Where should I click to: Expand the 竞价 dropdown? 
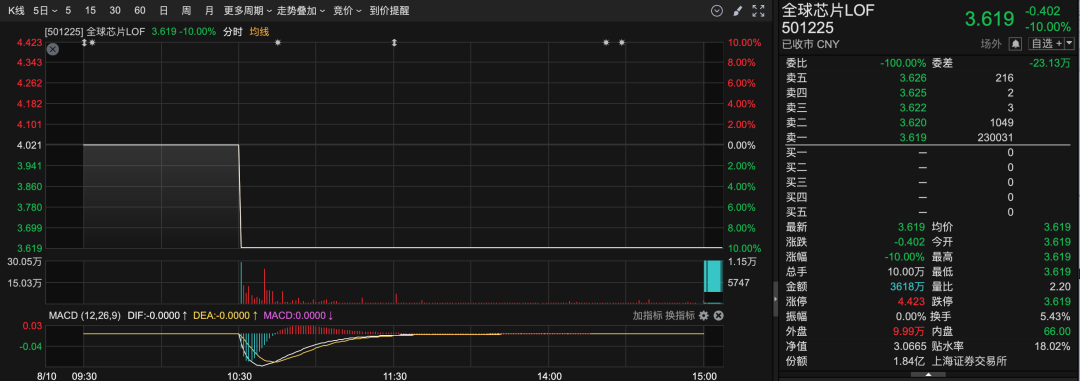[348, 10]
